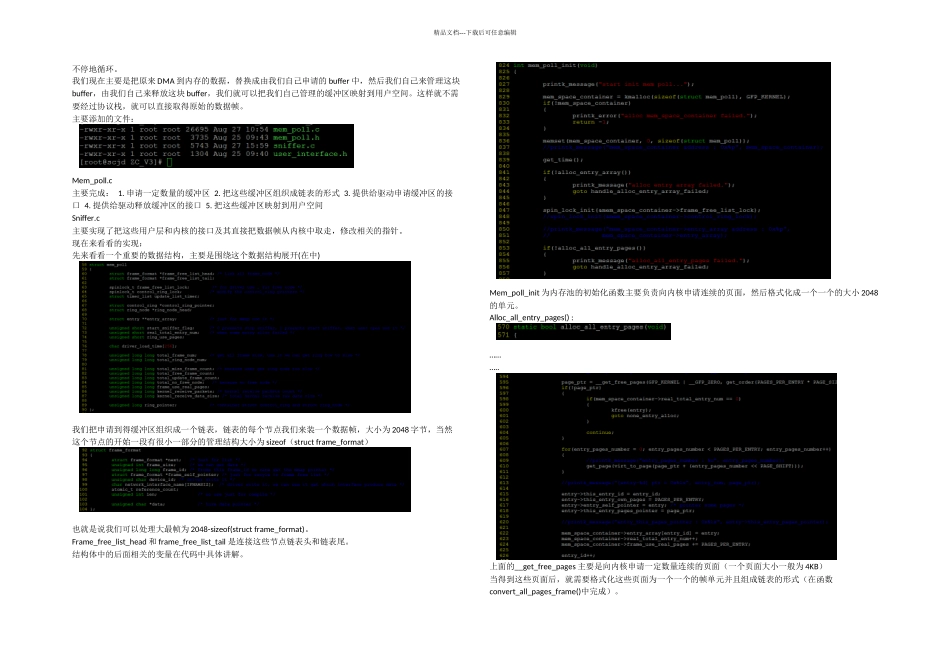
Task: Click the line '先来看看一个重要的数据结构'
Action: [196, 256]
